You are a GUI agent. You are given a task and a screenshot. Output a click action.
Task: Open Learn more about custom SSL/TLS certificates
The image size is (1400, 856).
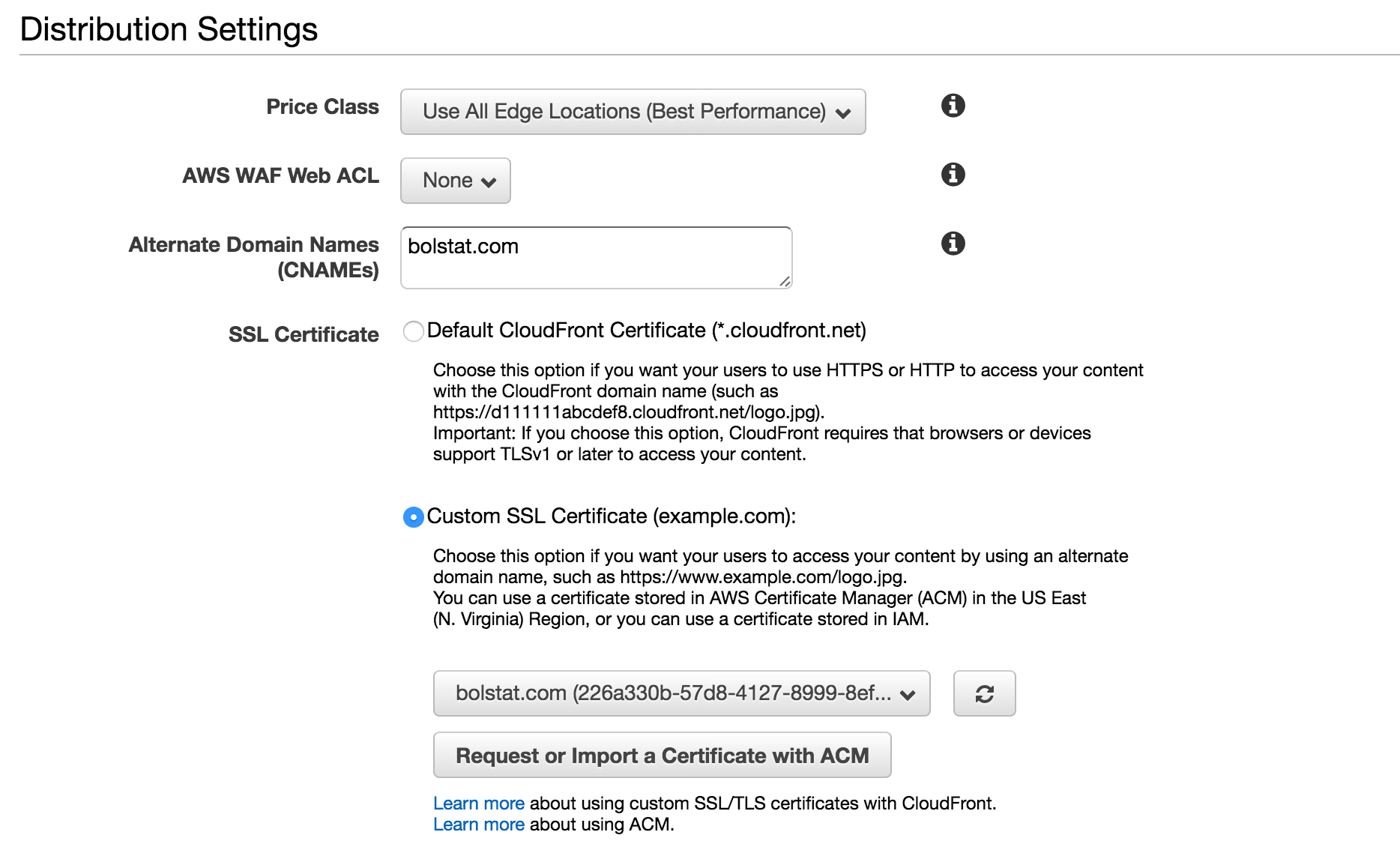(x=479, y=803)
